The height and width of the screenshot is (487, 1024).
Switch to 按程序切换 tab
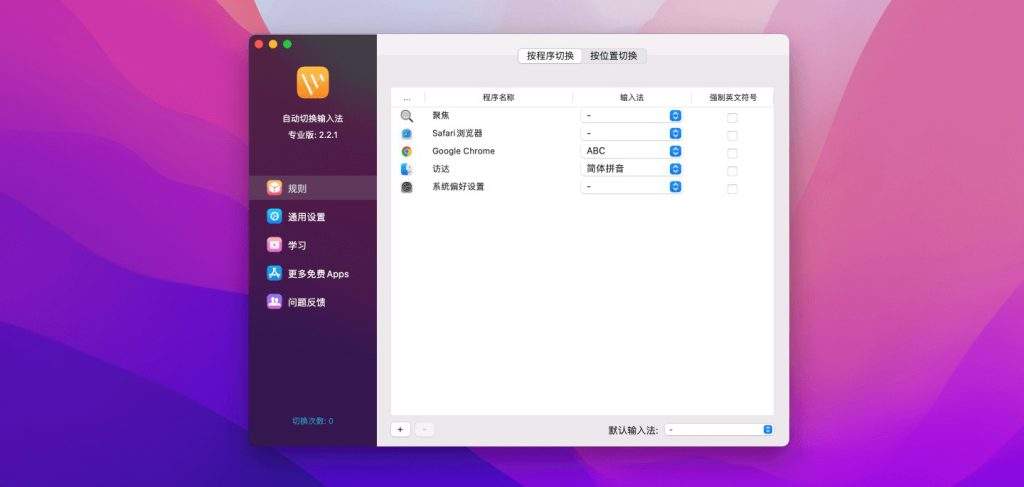(550, 56)
